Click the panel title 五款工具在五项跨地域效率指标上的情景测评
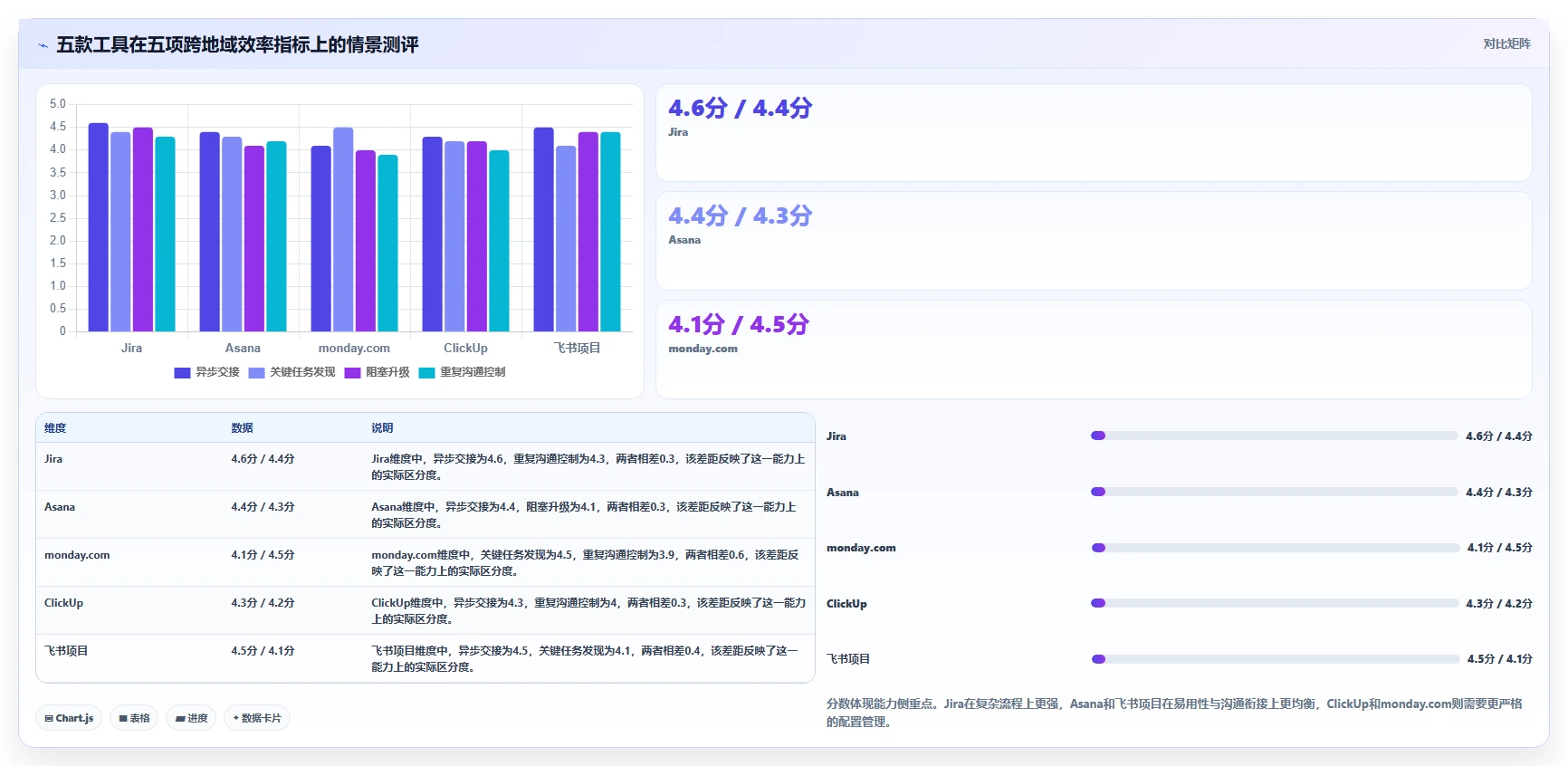Image resolution: width=1568 pixels, height=766 pixels. point(237,44)
